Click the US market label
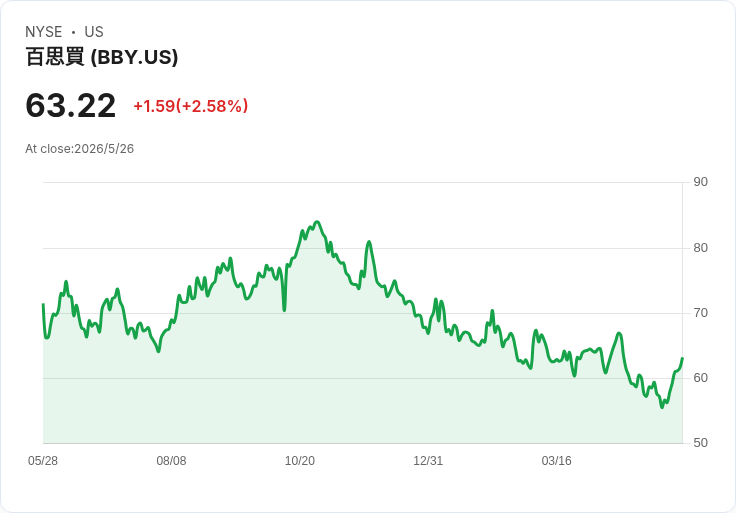Viewport: 736px width, 513px height. coord(94,32)
